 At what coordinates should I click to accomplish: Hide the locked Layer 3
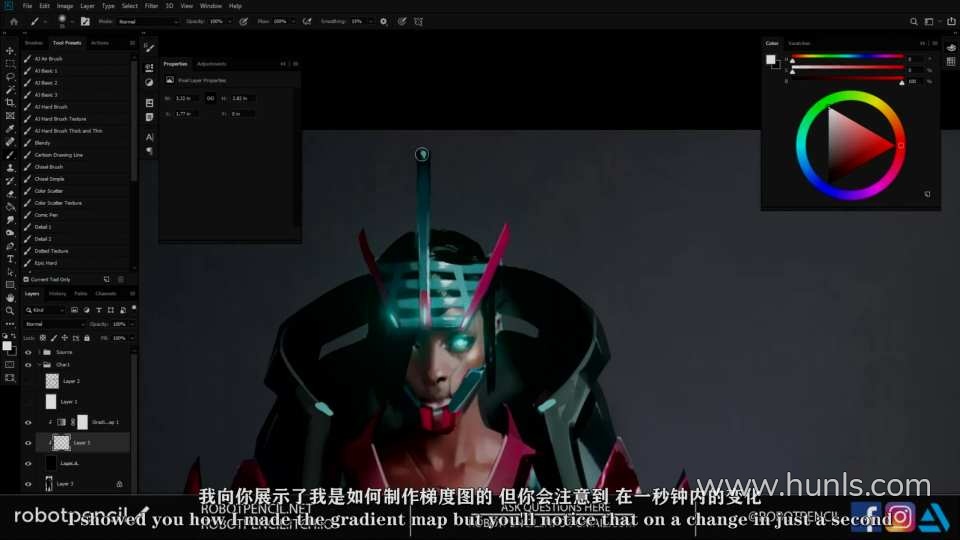(x=28, y=484)
